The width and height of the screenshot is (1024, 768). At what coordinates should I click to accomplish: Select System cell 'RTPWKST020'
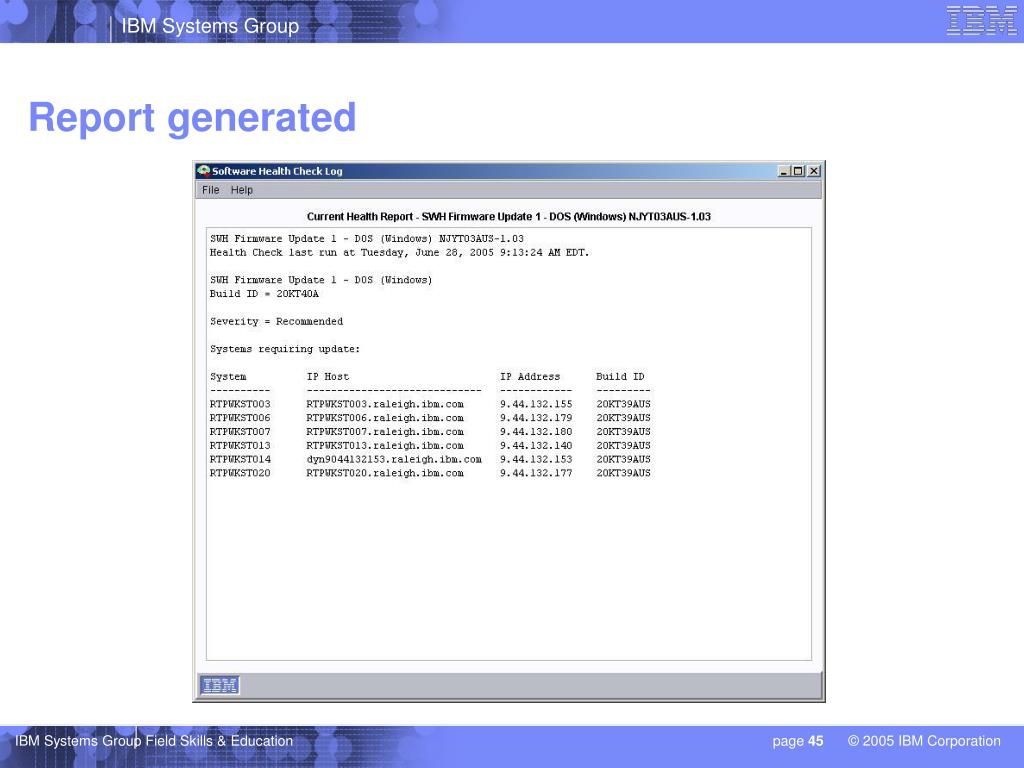240,473
